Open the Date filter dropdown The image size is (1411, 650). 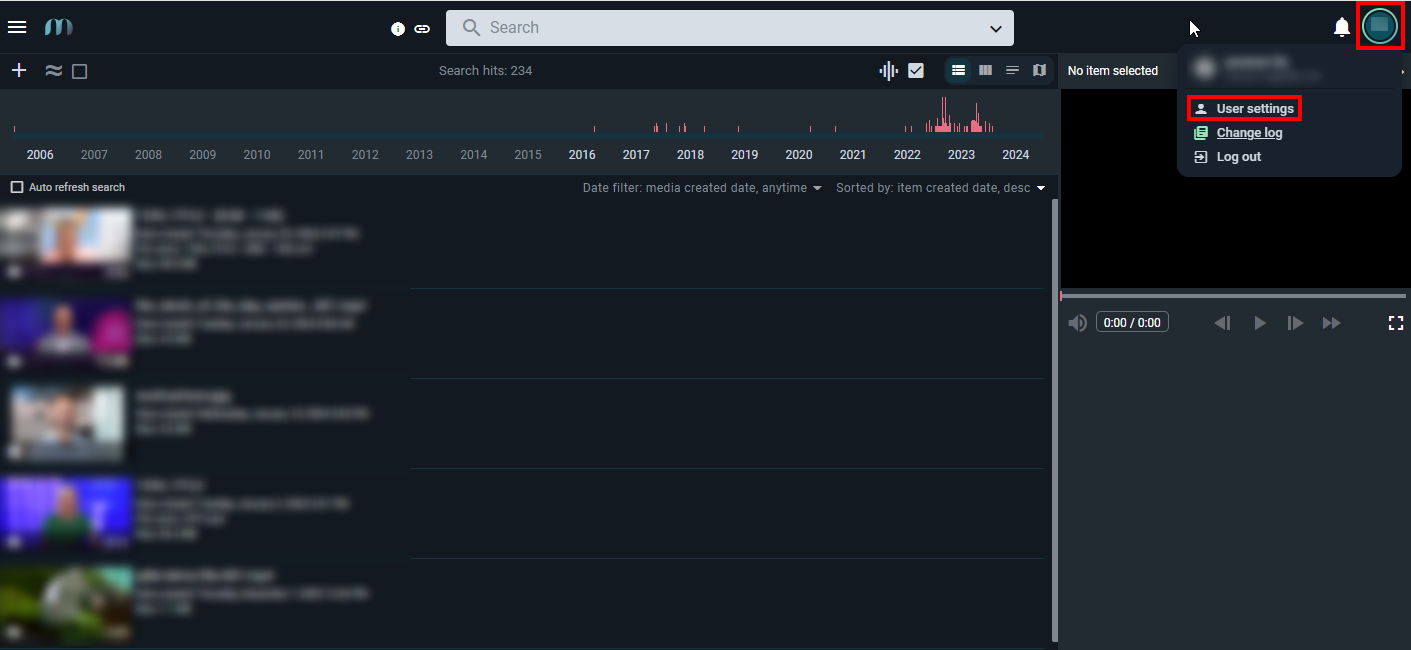(702, 188)
